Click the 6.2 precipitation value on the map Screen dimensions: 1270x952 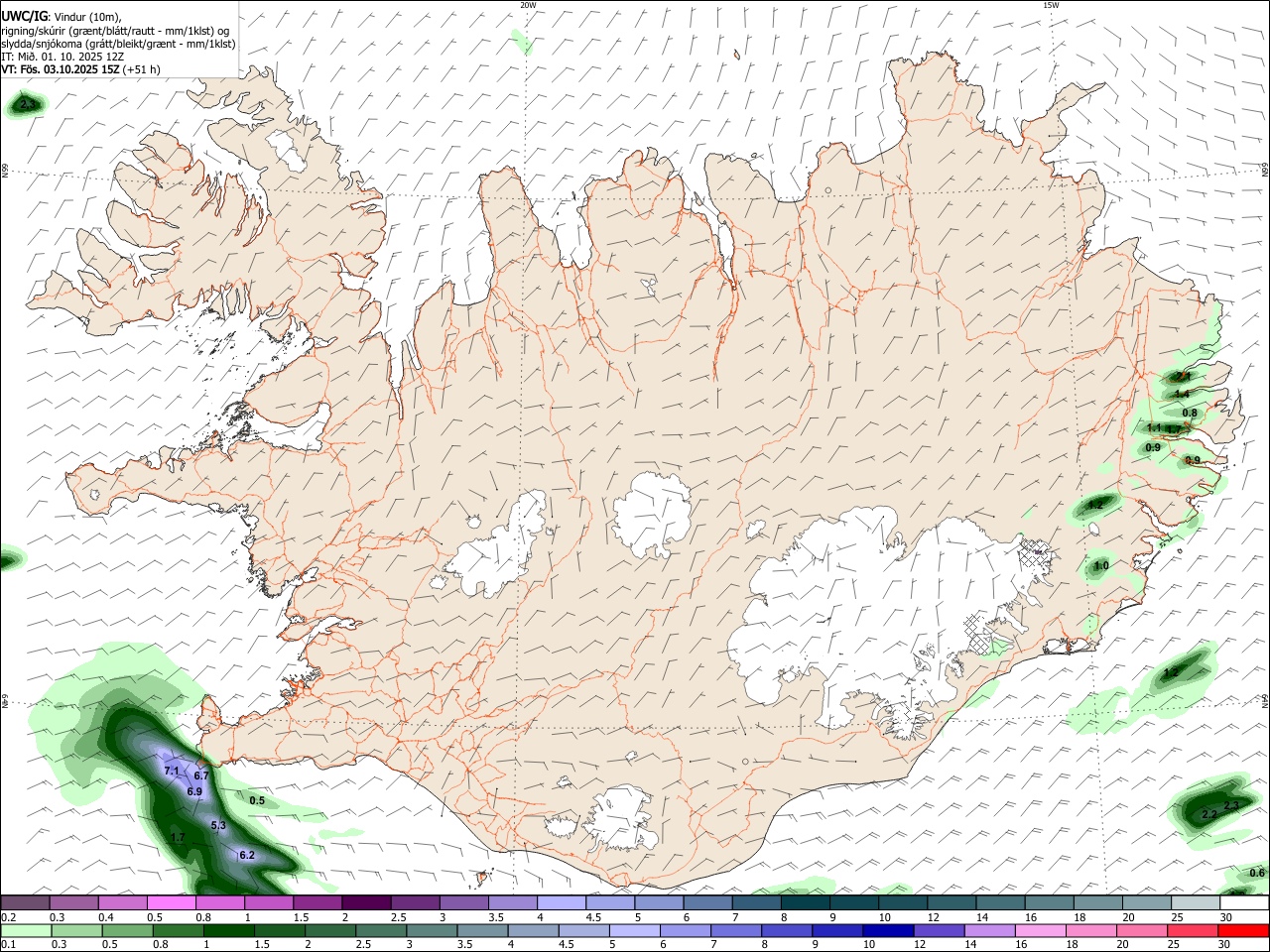(247, 855)
